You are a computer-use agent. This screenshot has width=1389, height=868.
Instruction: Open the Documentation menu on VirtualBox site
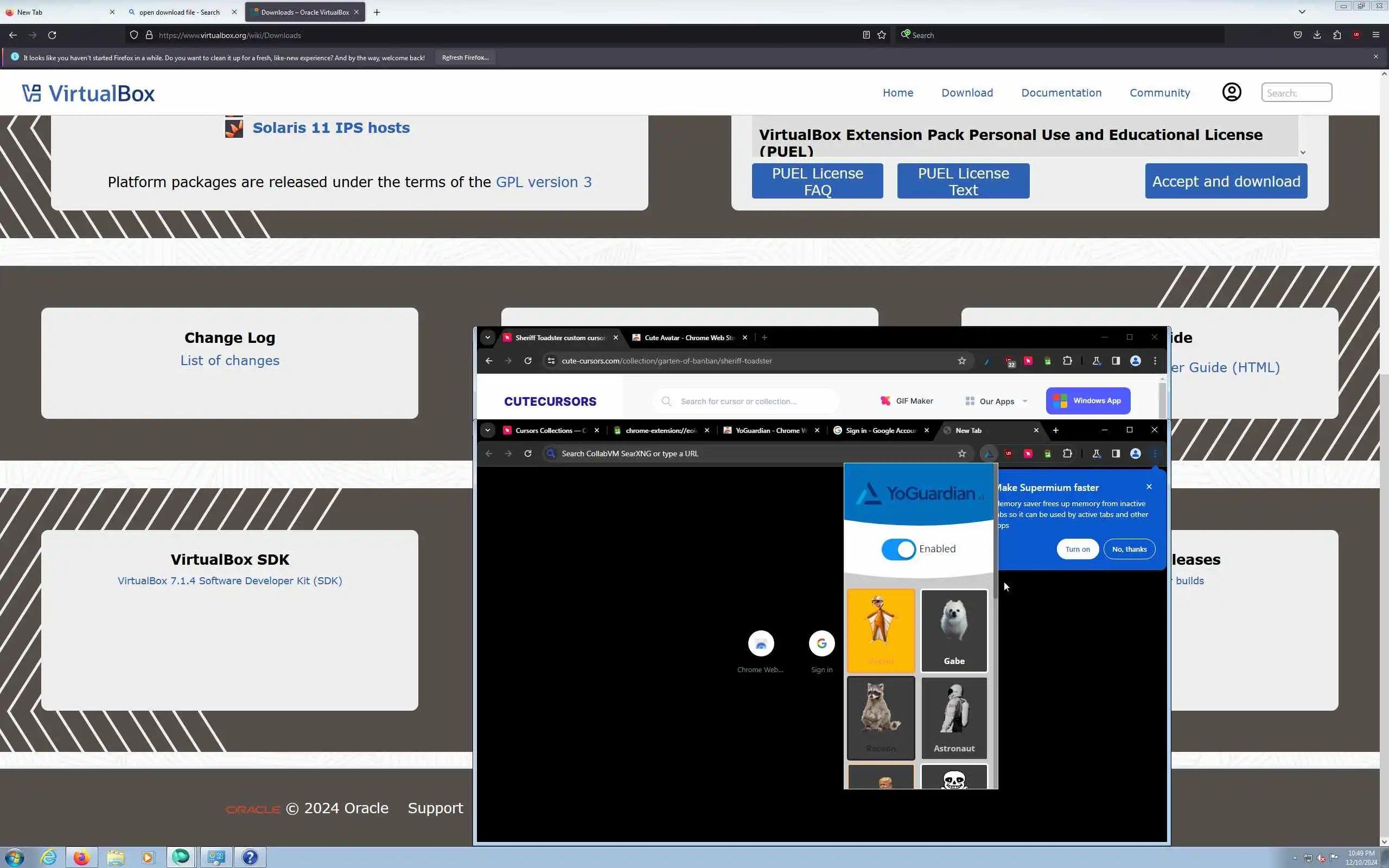click(1061, 92)
